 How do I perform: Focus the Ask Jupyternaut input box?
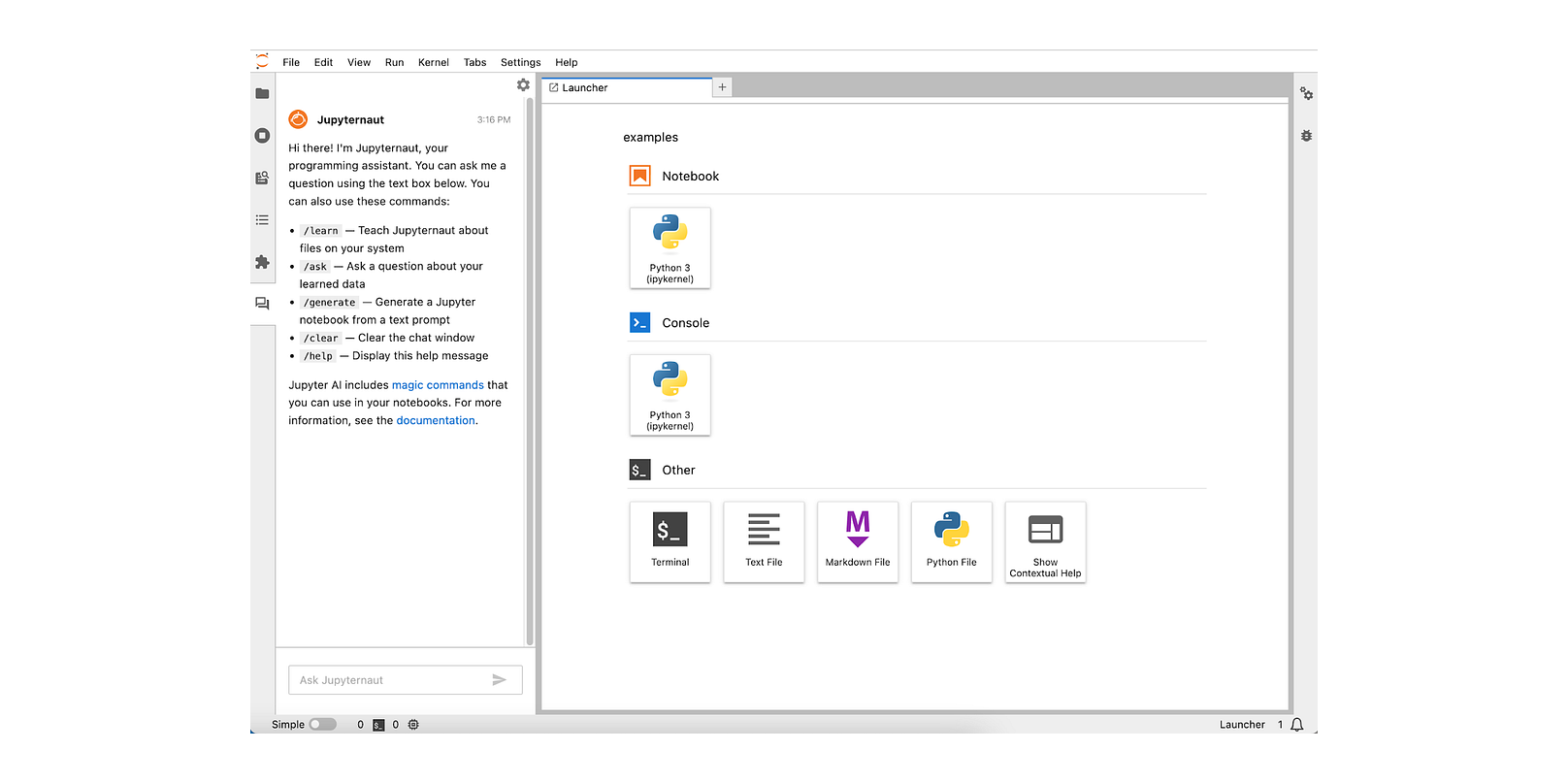coord(406,680)
